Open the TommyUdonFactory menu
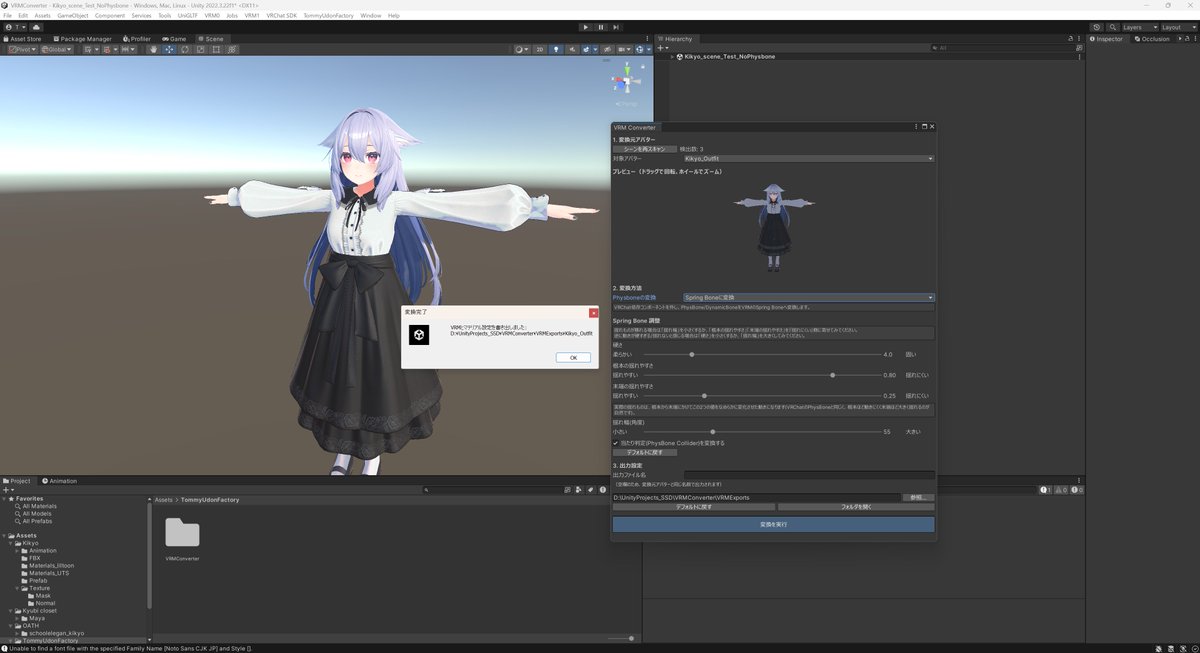Image resolution: width=1200 pixels, height=653 pixels. pos(328,16)
